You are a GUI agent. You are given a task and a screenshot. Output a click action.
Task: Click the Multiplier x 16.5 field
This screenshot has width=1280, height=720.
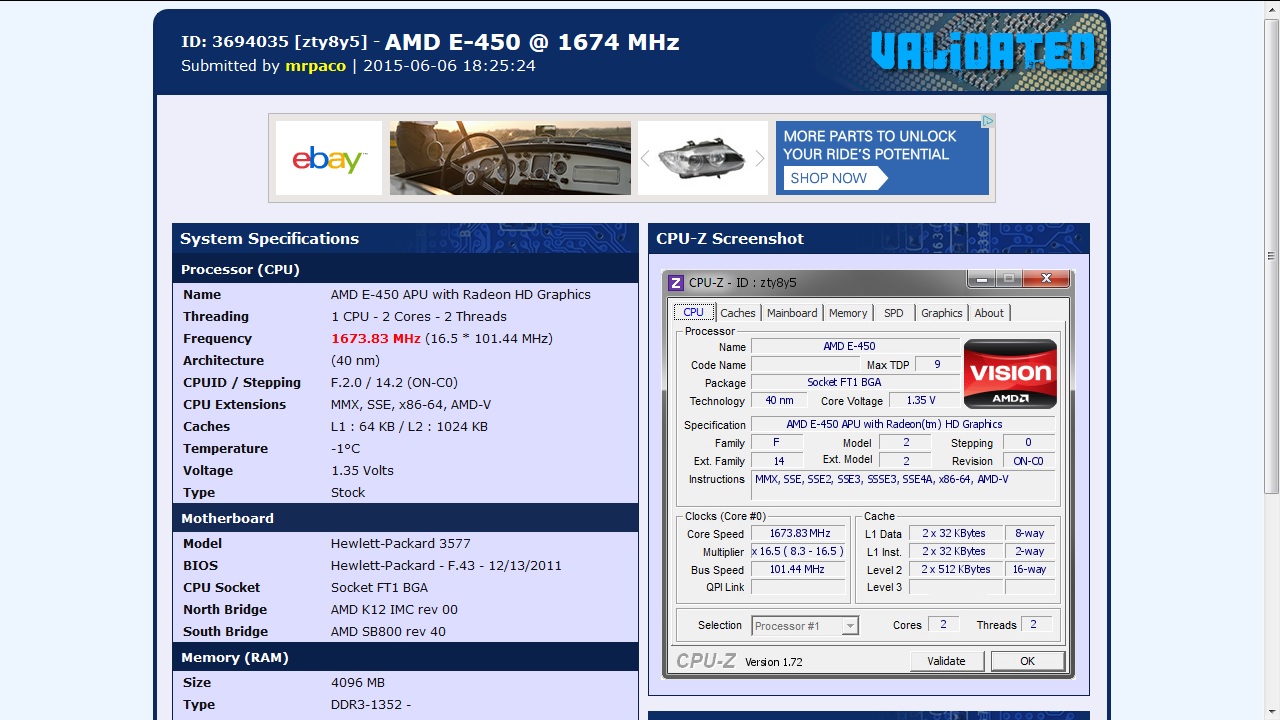[799, 552]
